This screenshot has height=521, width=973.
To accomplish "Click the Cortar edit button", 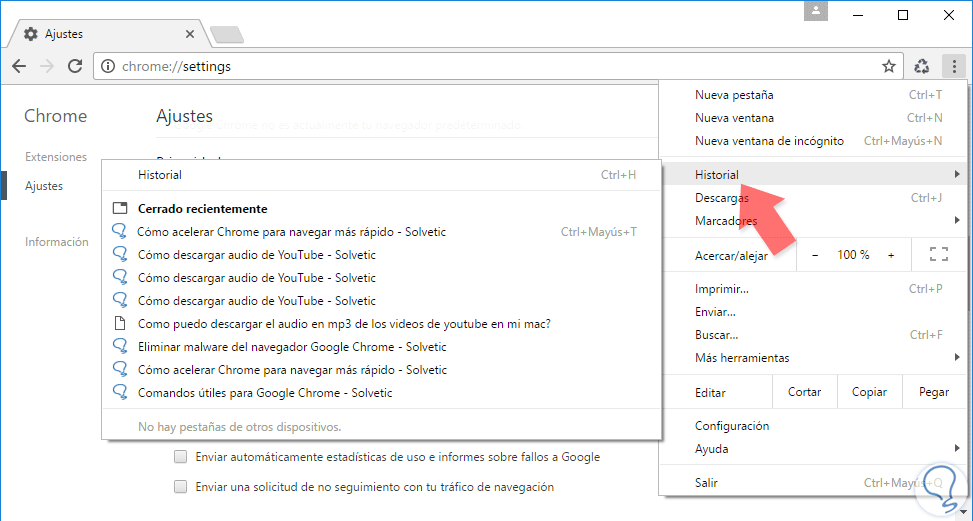I will tap(804, 392).
